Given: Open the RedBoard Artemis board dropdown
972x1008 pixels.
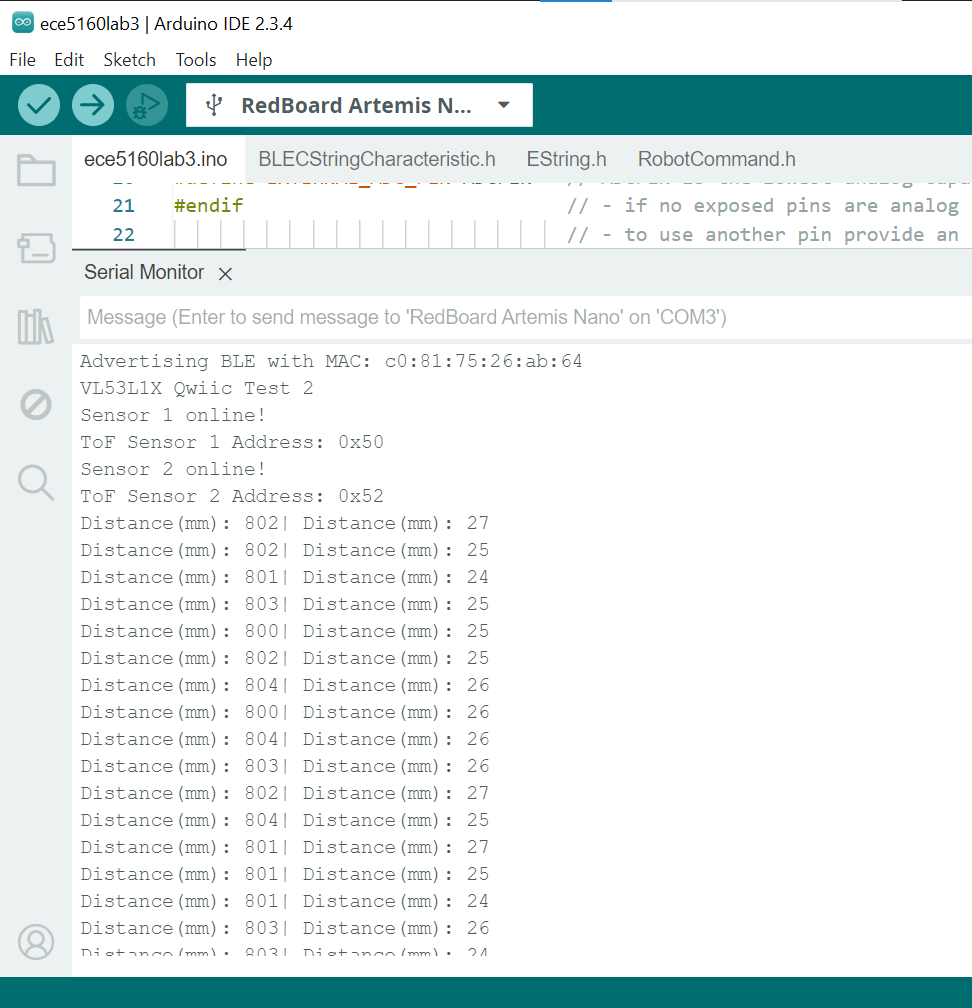Looking at the screenshot, I should [359, 105].
